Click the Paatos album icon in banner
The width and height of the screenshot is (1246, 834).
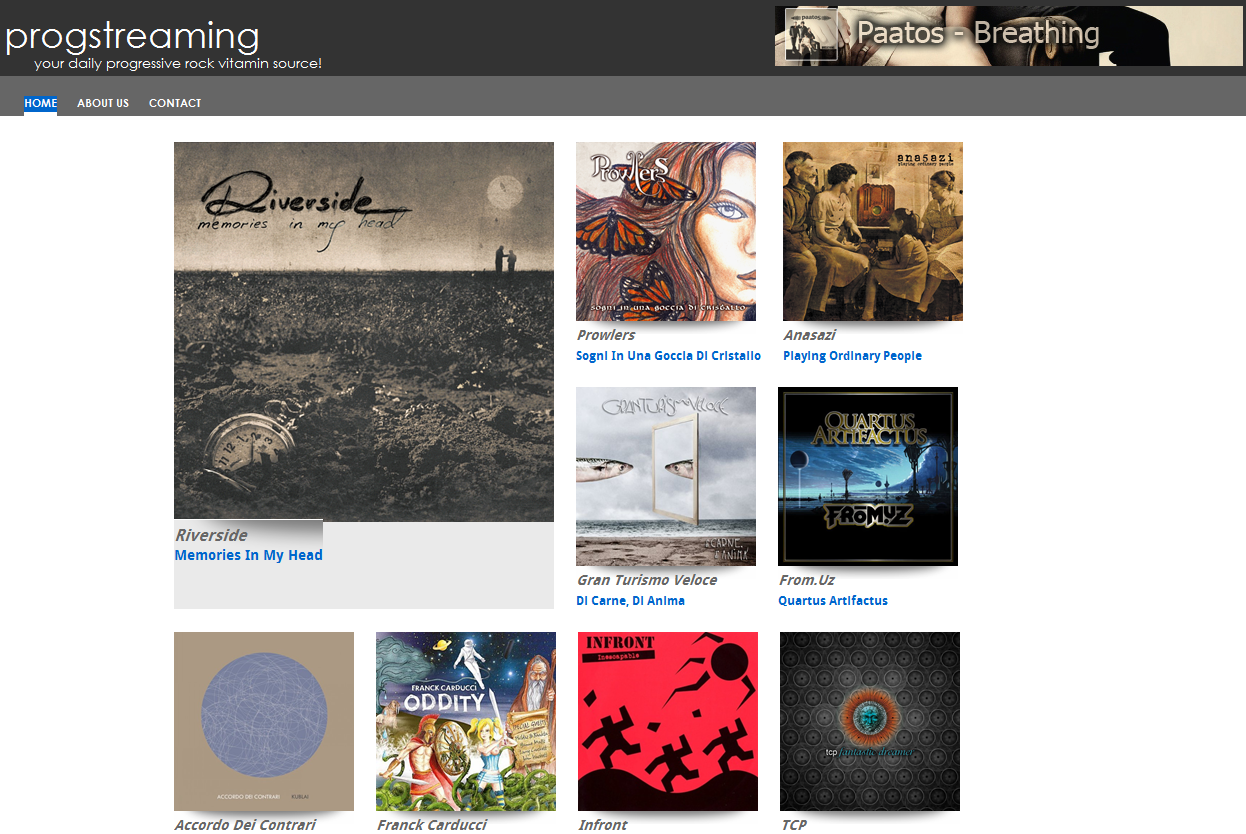tap(811, 35)
